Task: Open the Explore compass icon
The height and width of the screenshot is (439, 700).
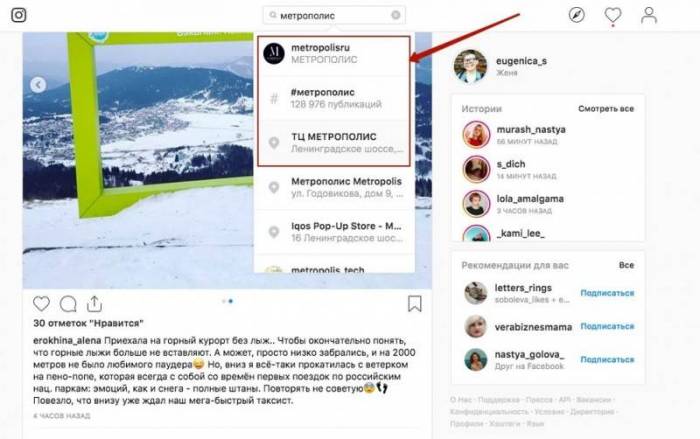Action: click(577, 15)
